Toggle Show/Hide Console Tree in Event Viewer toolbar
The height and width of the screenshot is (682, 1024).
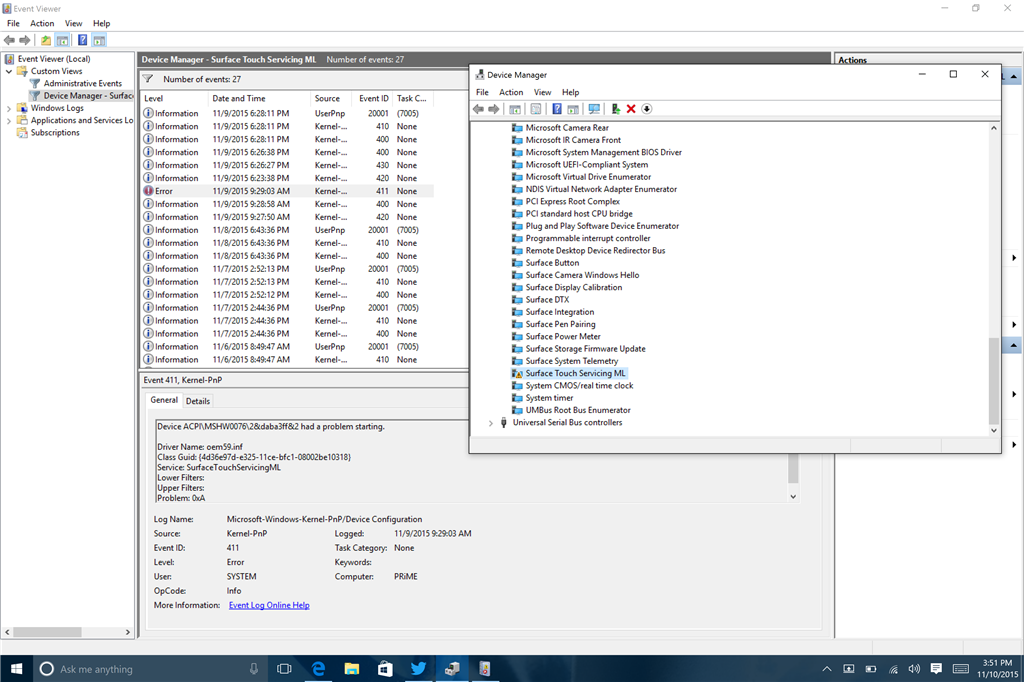pos(63,41)
